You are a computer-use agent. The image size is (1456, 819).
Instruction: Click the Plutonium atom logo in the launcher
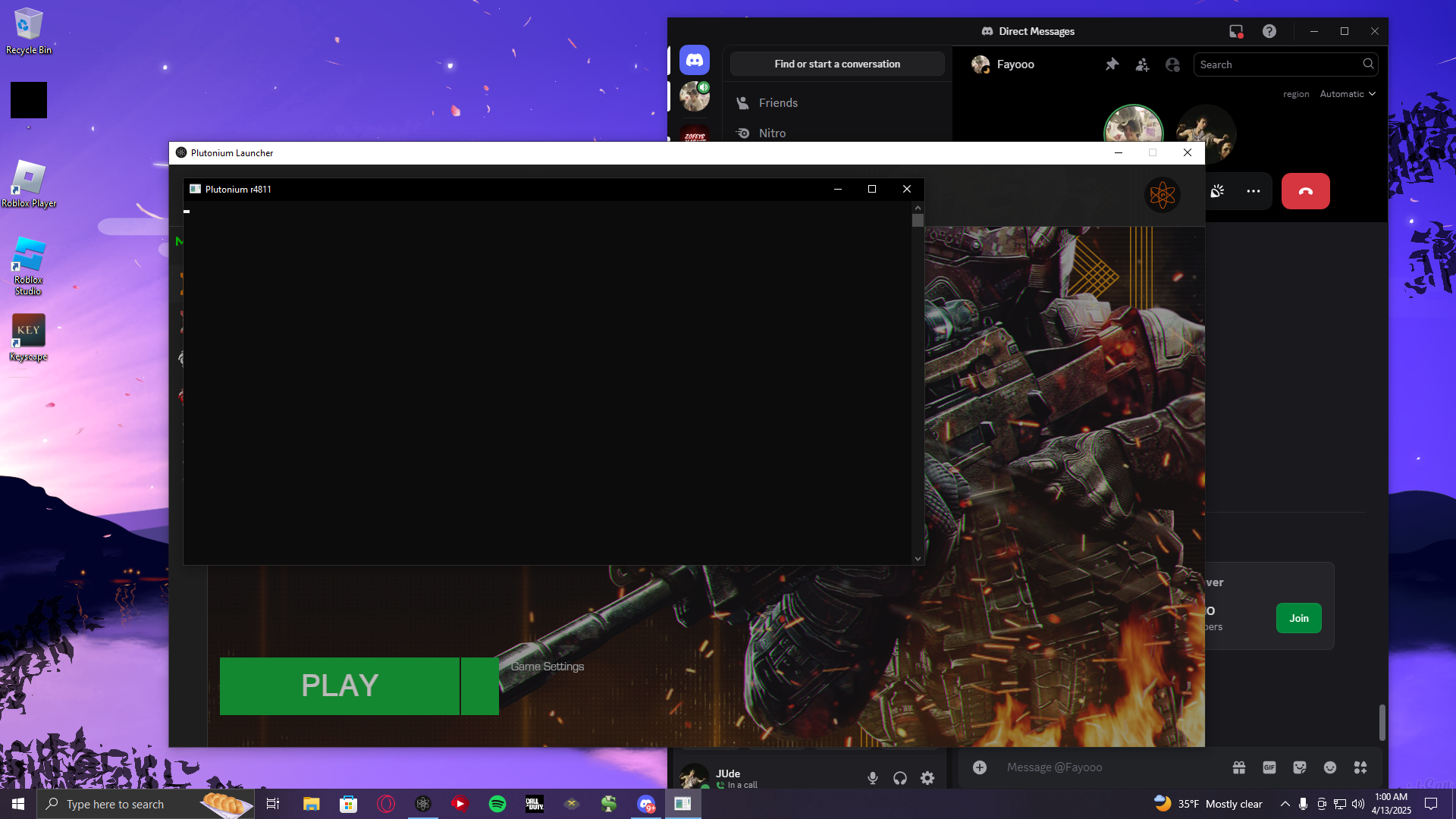click(x=1162, y=195)
